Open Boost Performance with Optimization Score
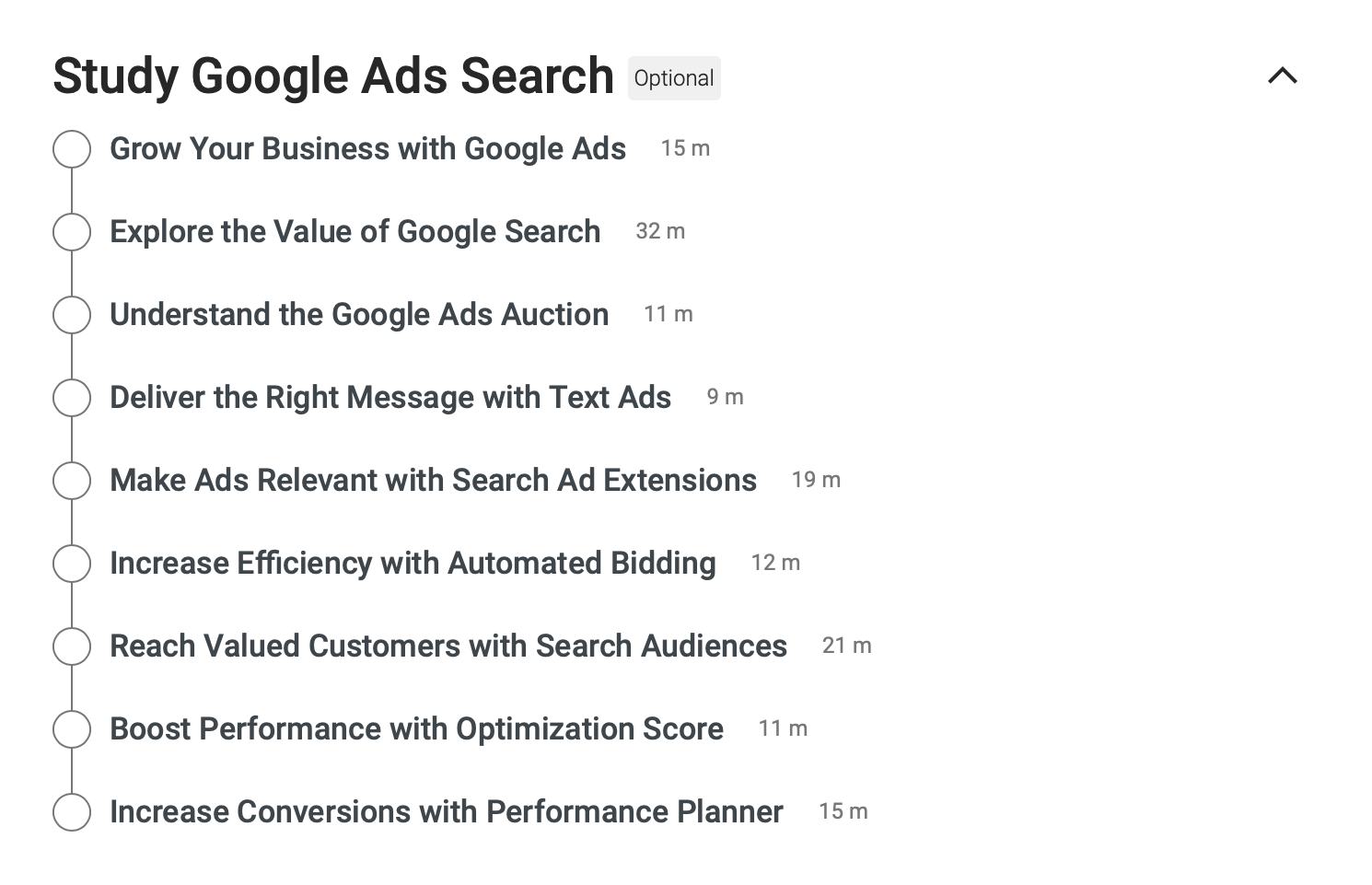This screenshot has height=885, width=1372. click(x=416, y=729)
